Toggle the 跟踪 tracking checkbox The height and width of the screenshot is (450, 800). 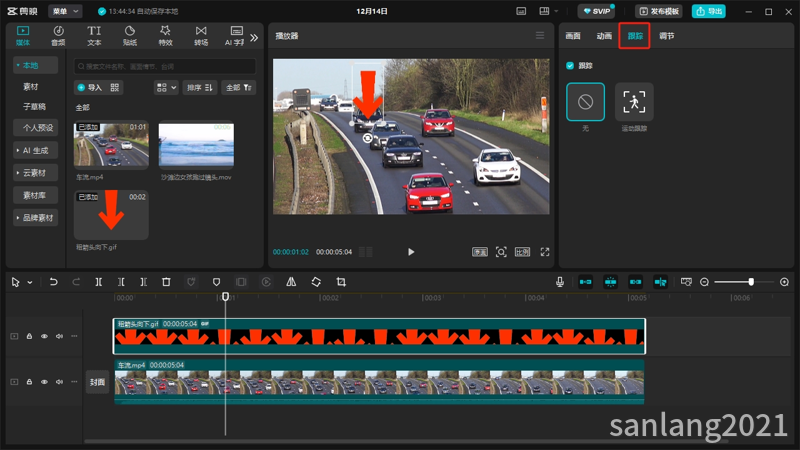click(570, 65)
